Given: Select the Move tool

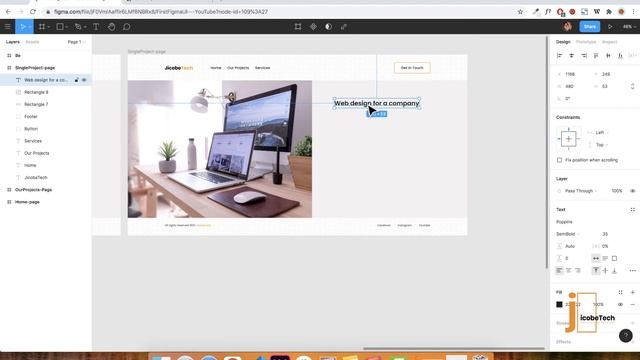Looking at the screenshot, I should [x=22, y=27].
